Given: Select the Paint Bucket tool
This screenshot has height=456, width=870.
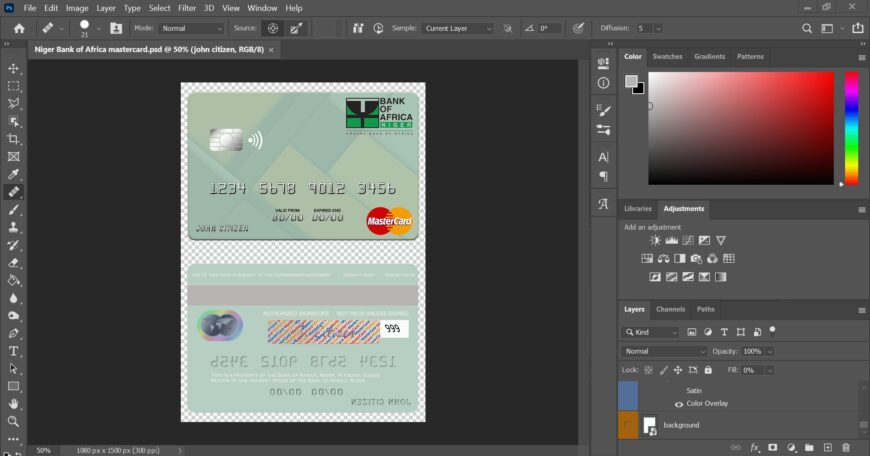Looking at the screenshot, I should coord(13,281).
